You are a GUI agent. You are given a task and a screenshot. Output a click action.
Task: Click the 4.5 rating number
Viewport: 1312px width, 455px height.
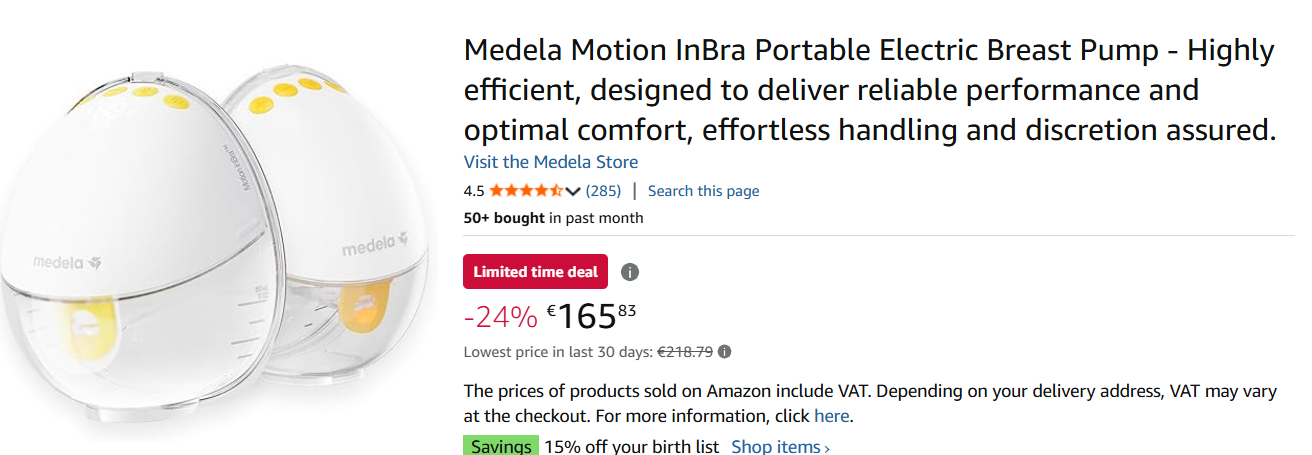474,191
